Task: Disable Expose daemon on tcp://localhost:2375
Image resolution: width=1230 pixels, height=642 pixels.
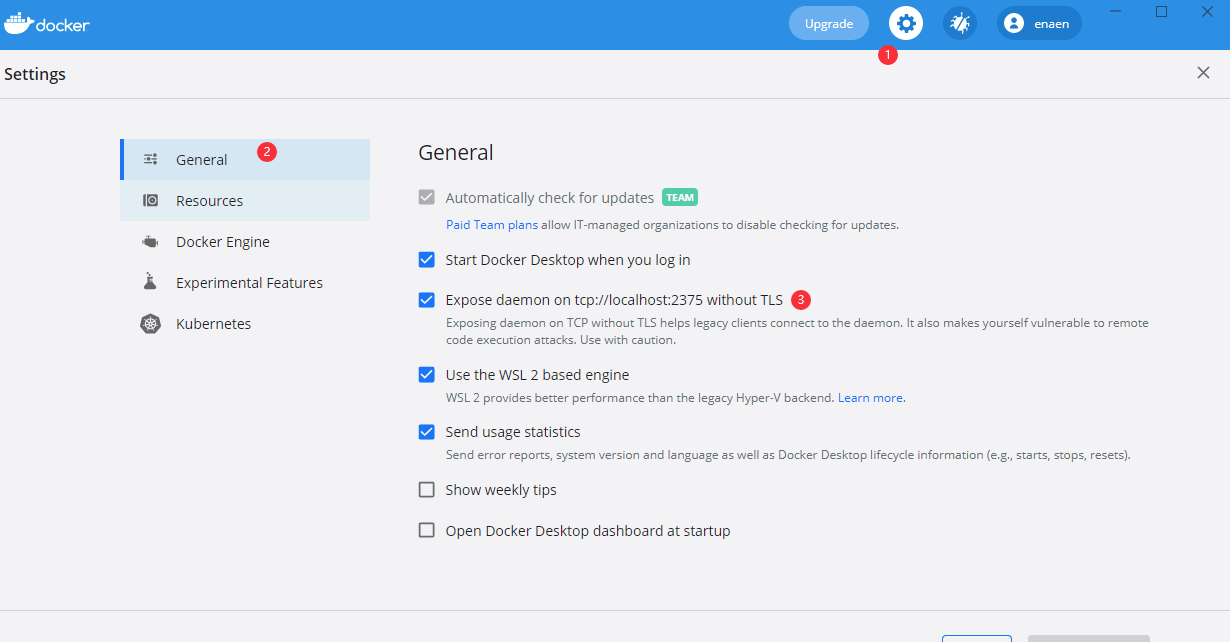Action: click(427, 300)
